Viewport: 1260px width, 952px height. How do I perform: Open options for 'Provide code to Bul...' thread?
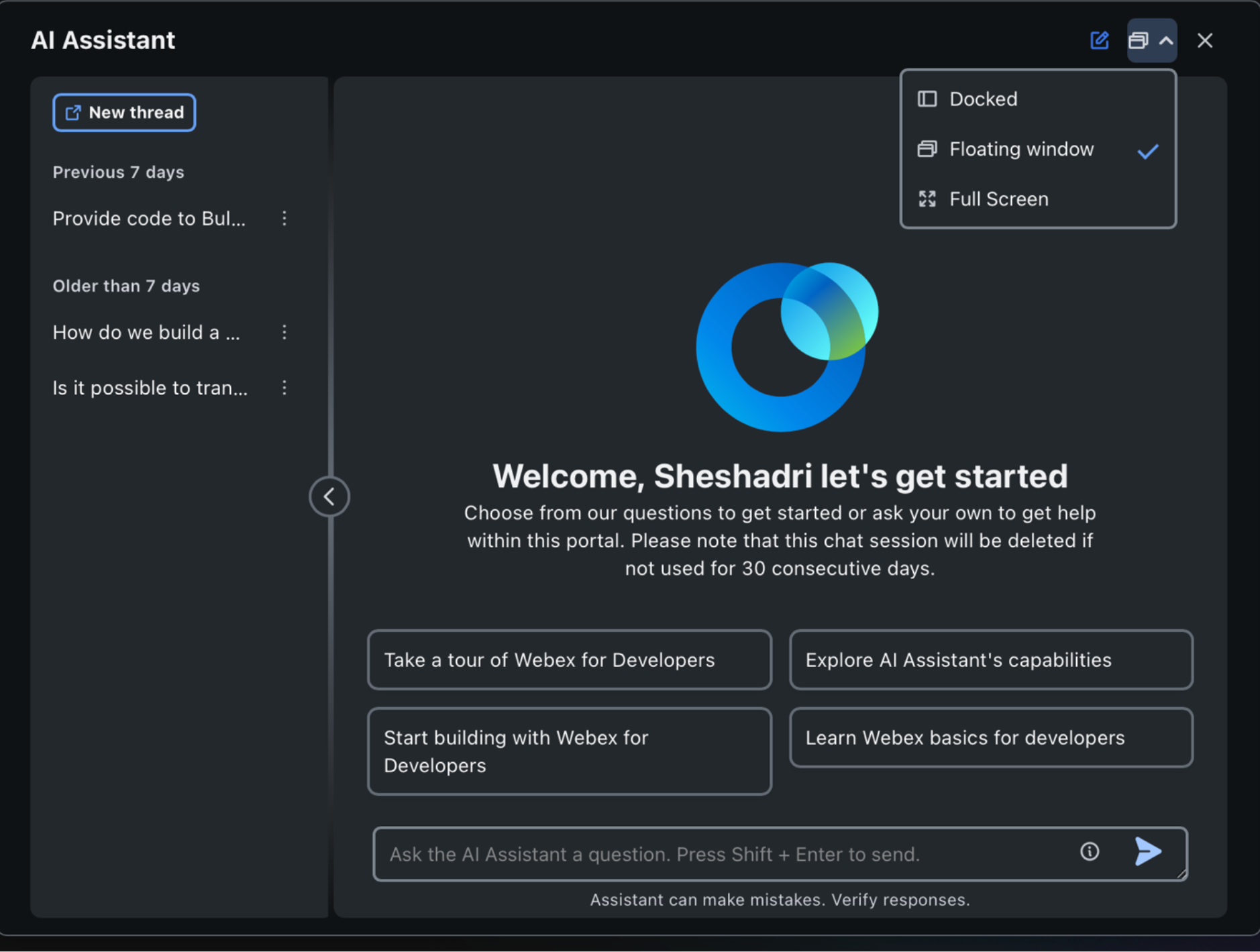[284, 219]
